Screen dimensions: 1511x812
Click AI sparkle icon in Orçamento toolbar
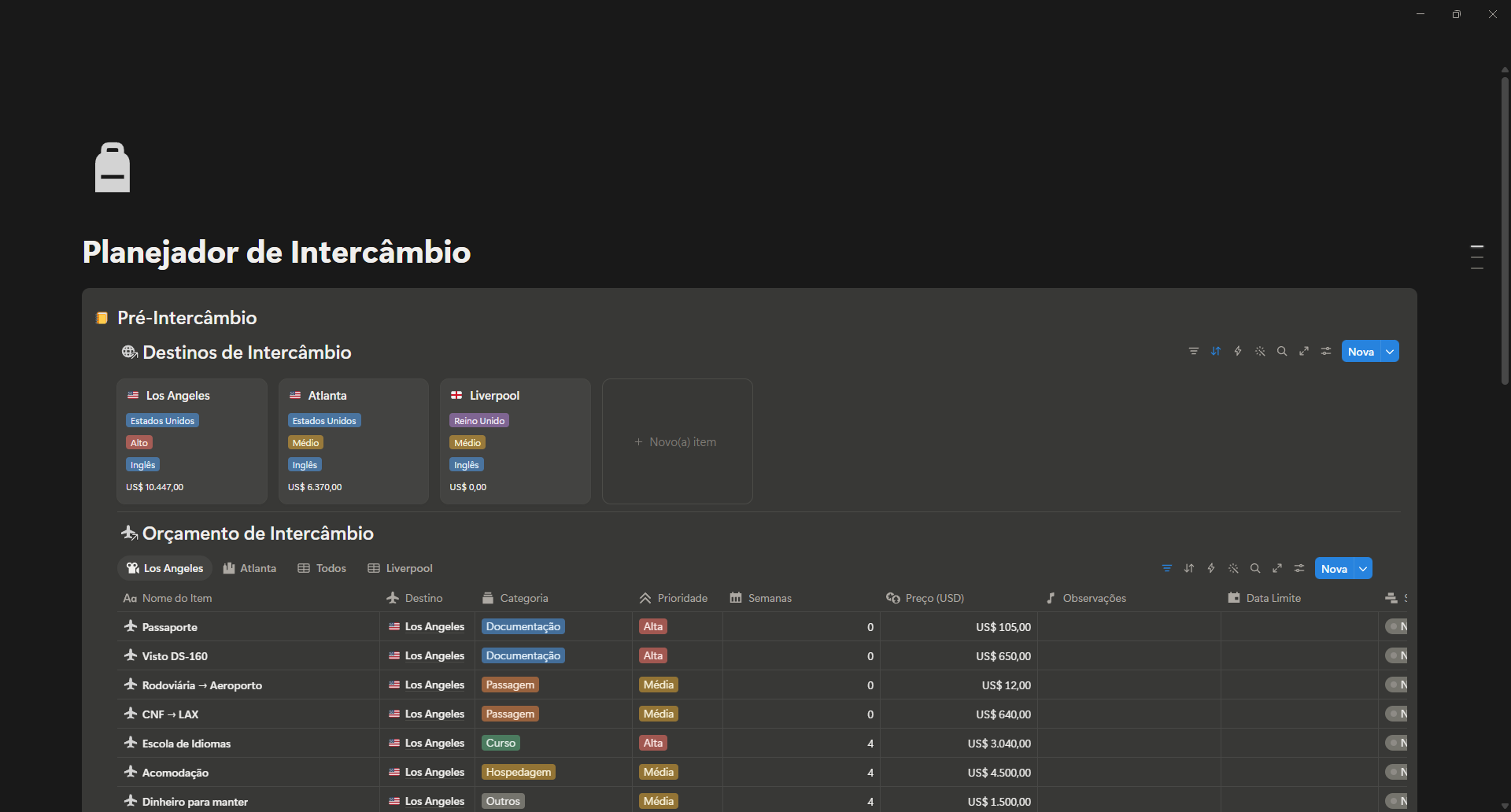pos(1233,569)
